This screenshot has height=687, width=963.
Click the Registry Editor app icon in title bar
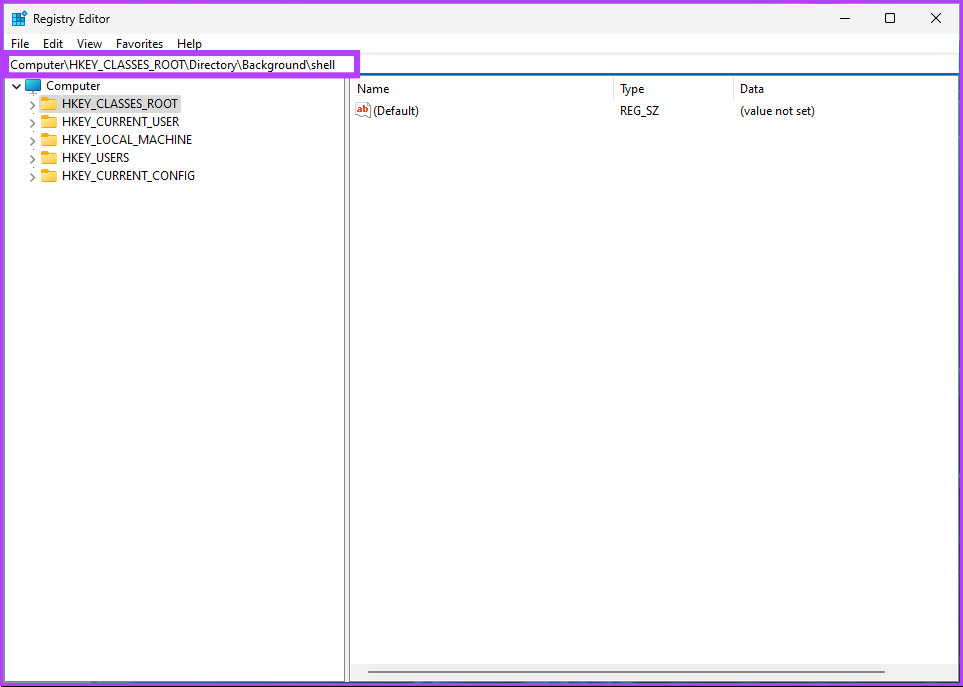(19, 18)
